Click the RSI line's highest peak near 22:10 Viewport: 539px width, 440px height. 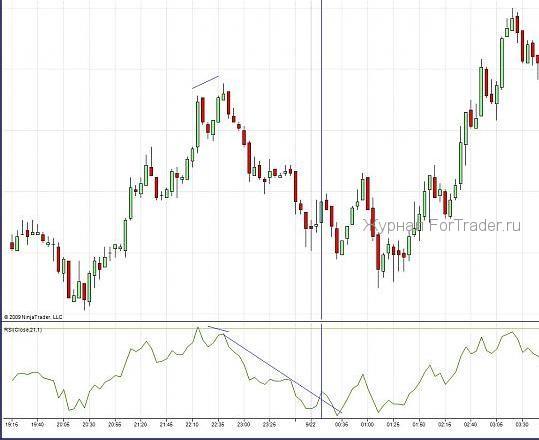click(198, 328)
